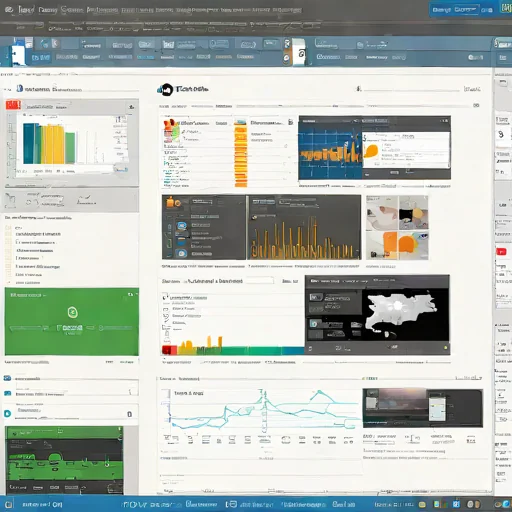Open the dark thumbnail with orange spike histogram
Image resolution: width=512 pixels, height=512 pixels.
[304, 227]
